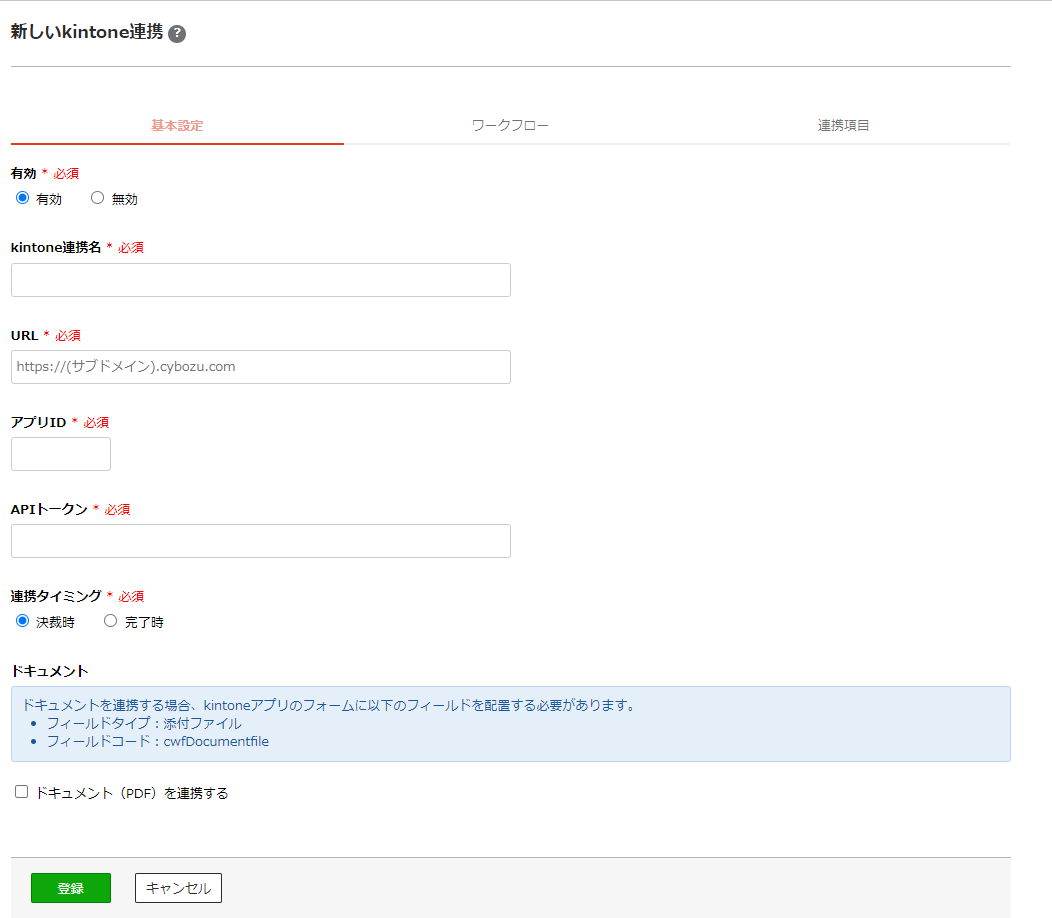The image size is (1052, 918).
Task: Click the 新しいkintone連携 page heading
Action: tap(86, 33)
